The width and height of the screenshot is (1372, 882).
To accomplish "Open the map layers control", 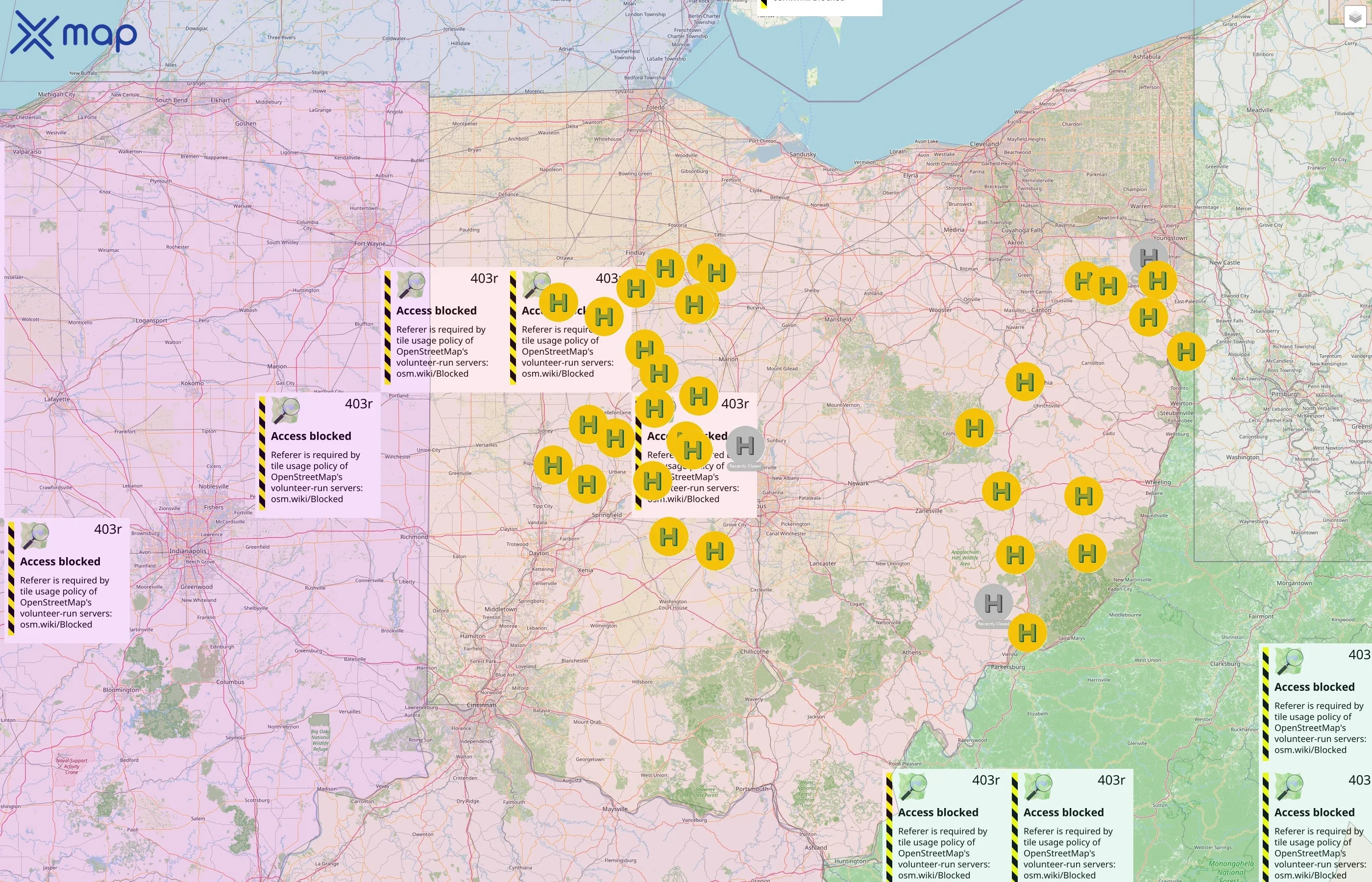I will [1355, 17].
